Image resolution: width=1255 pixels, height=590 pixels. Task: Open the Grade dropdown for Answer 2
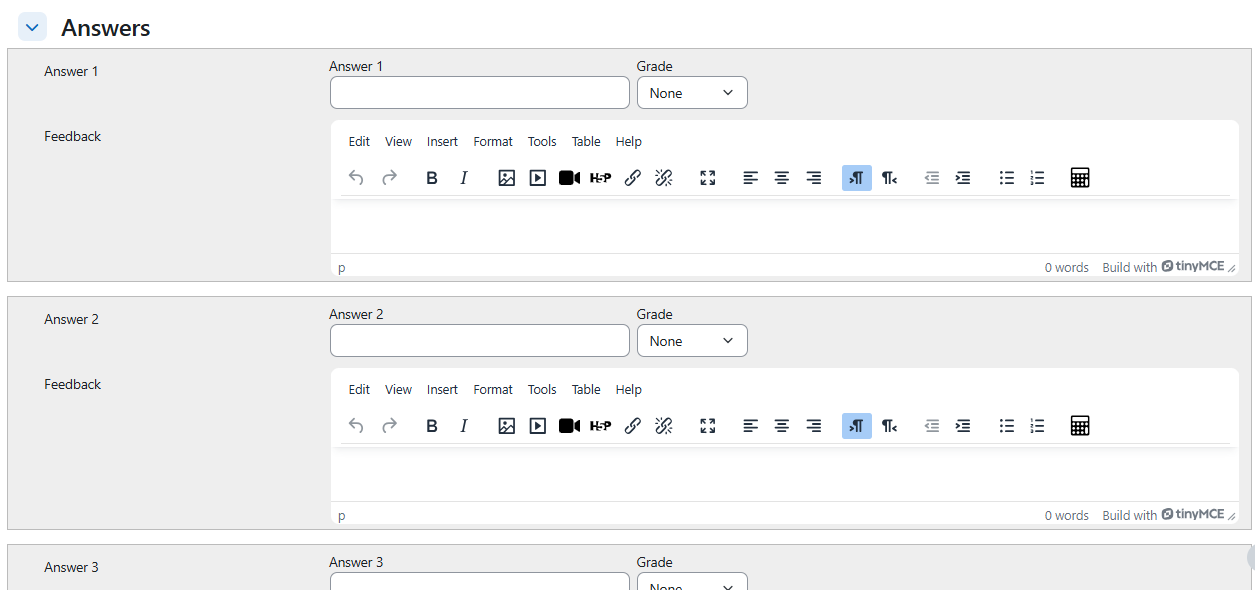(692, 341)
